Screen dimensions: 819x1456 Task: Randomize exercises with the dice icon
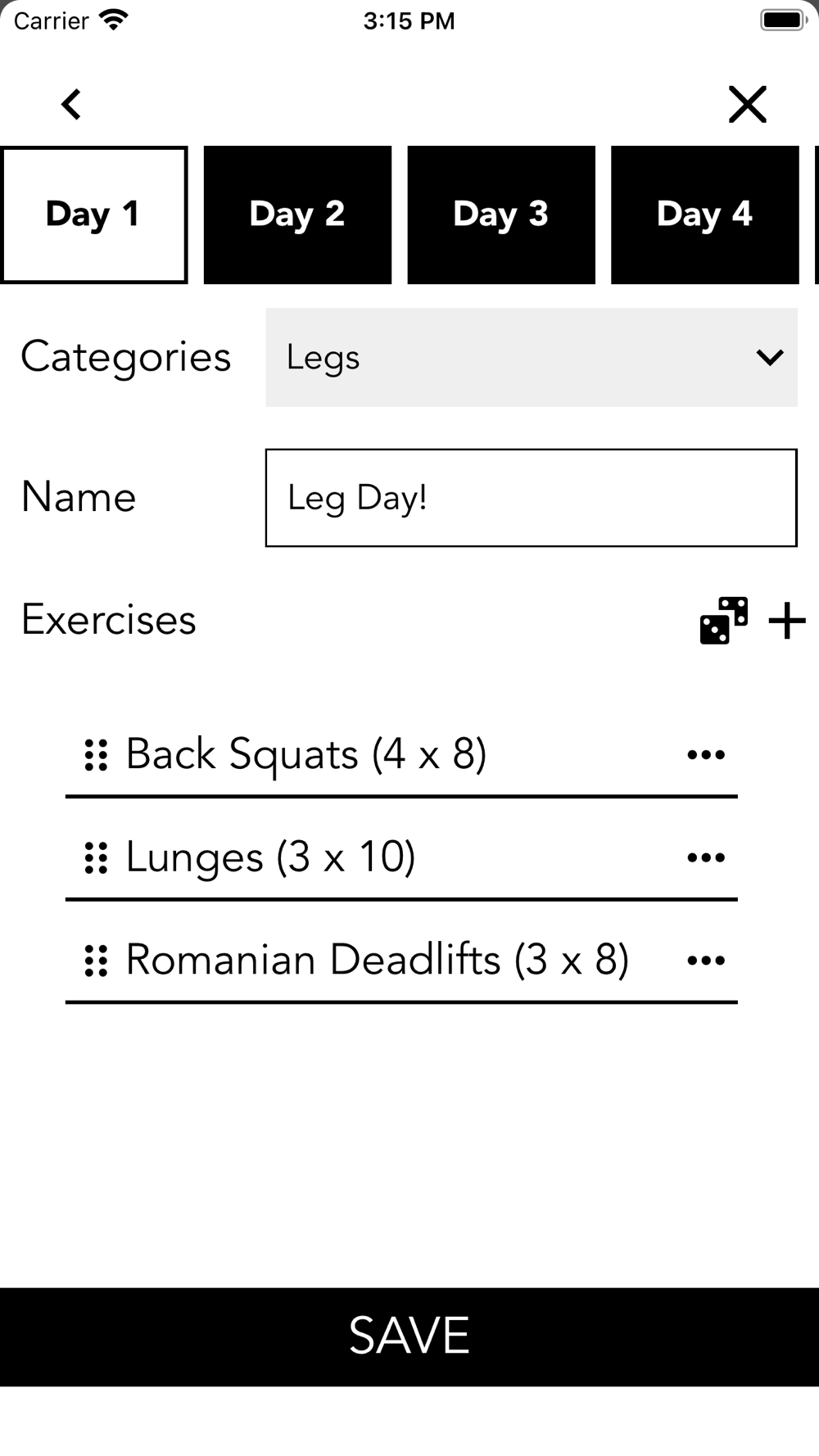coord(724,620)
